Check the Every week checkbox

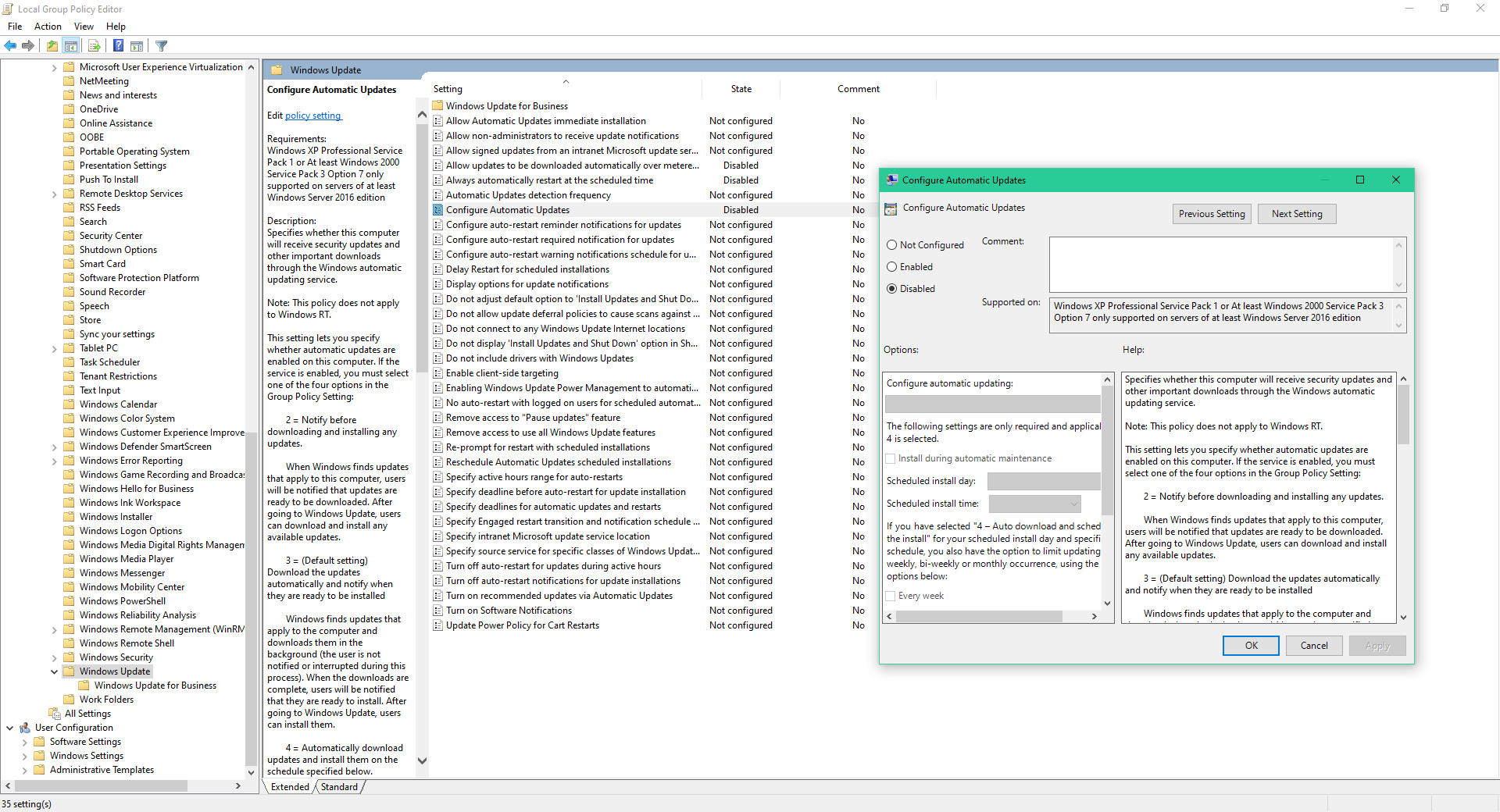891,596
